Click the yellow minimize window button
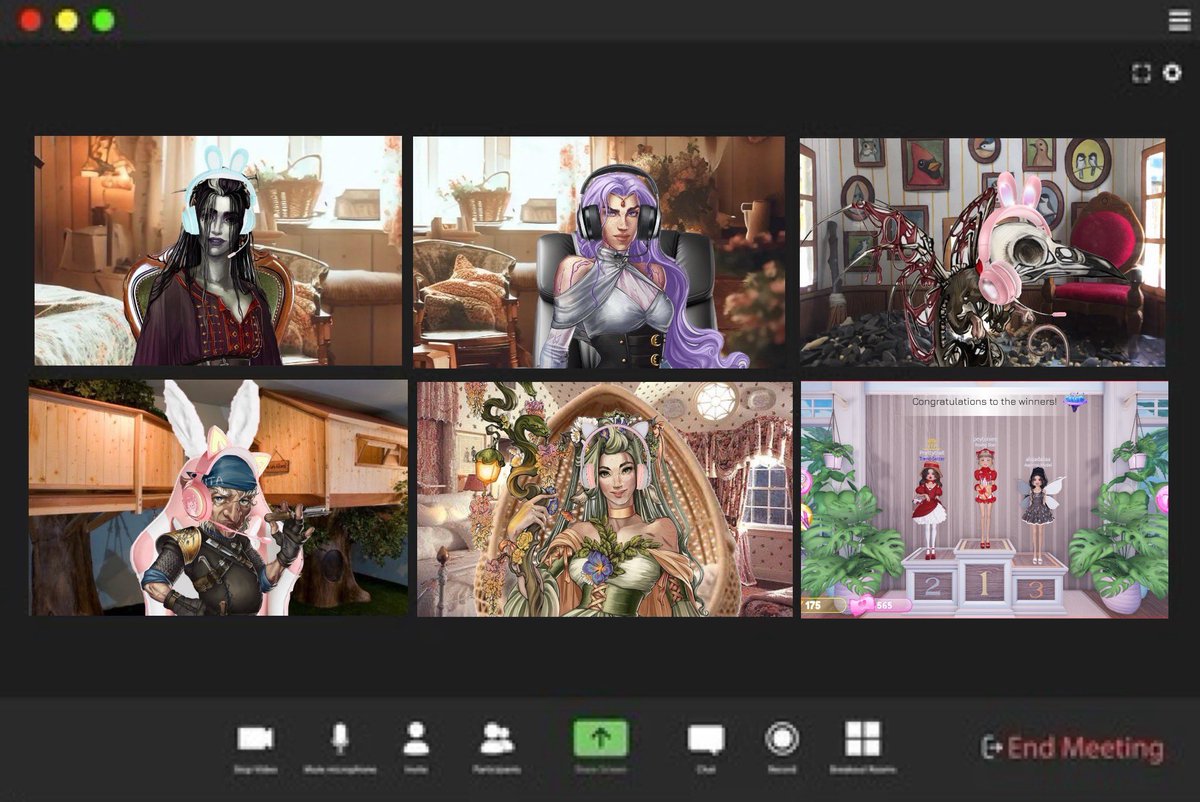The height and width of the screenshot is (802, 1200). coord(67,20)
